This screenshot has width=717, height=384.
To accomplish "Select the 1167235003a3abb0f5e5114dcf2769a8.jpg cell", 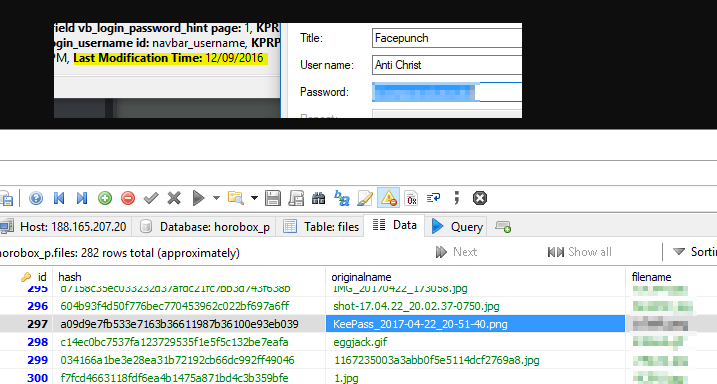I will 476,360.
